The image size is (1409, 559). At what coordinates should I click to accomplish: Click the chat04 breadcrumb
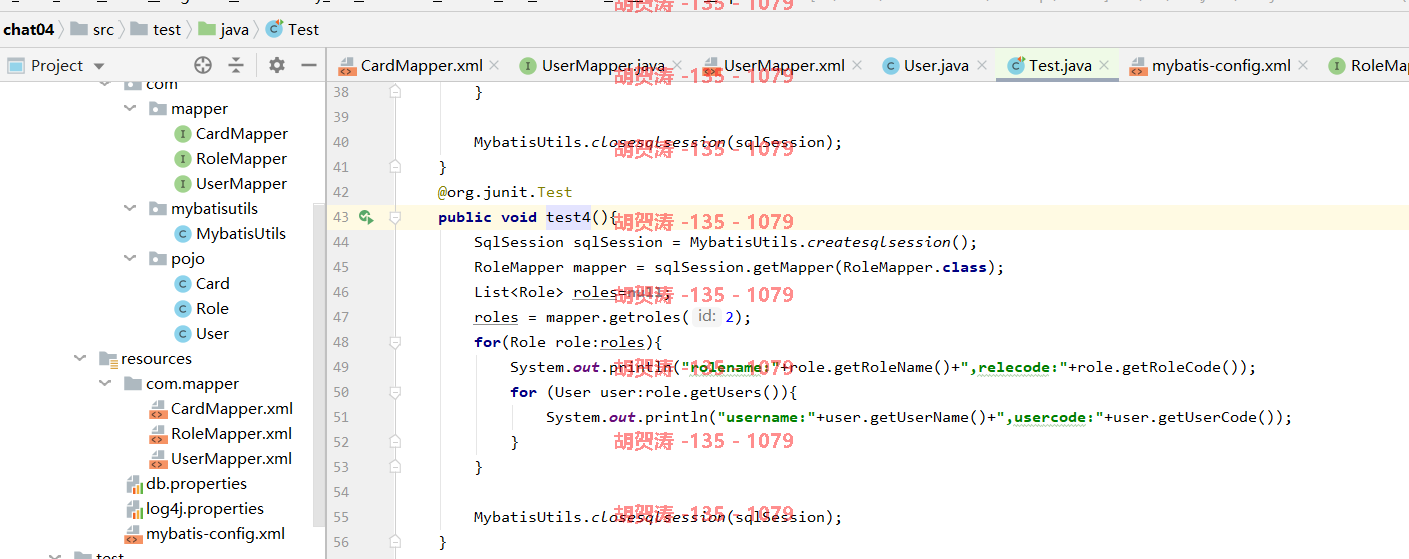point(29,29)
